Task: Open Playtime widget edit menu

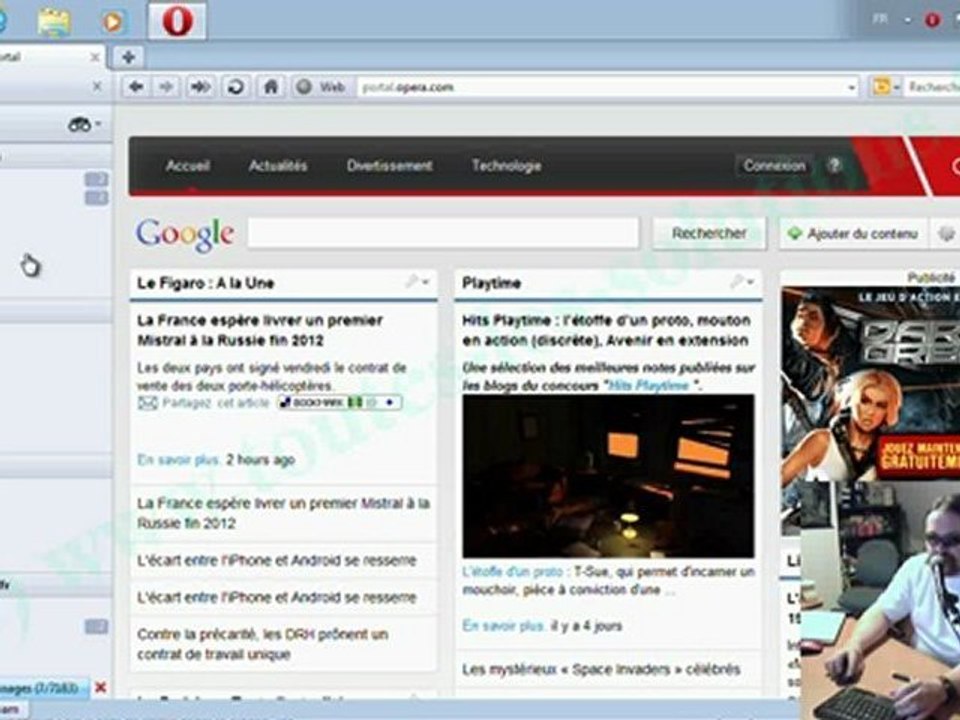Action: click(x=742, y=282)
